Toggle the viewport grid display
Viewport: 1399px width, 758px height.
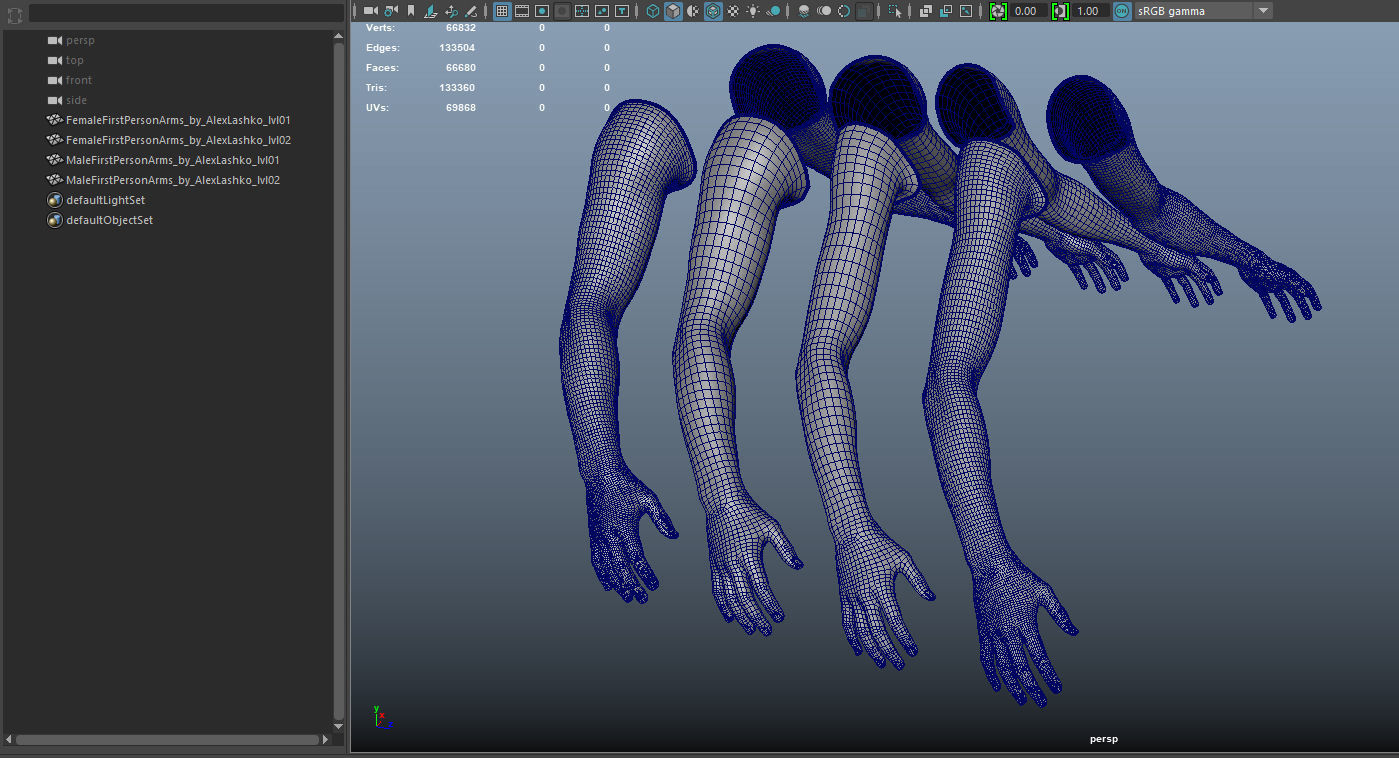click(x=502, y=11)
